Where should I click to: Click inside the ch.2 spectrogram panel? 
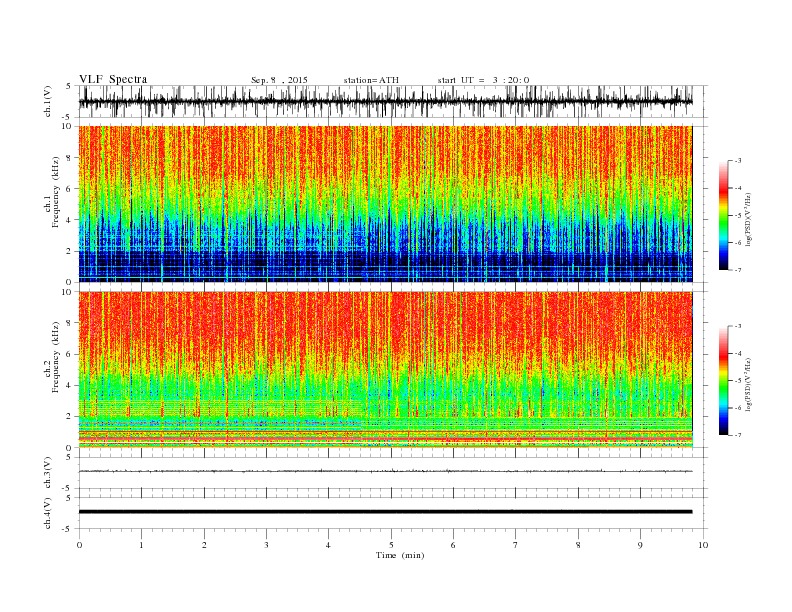tap(385, 370)
